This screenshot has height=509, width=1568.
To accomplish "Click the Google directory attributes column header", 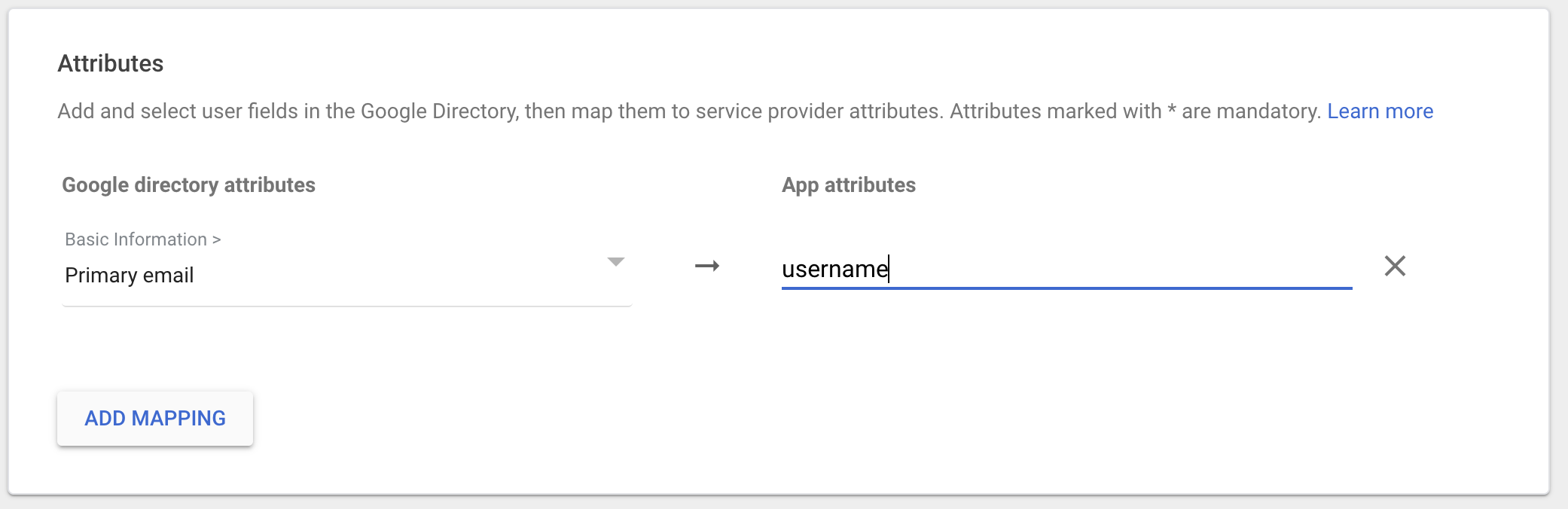I will pos(188,185).
